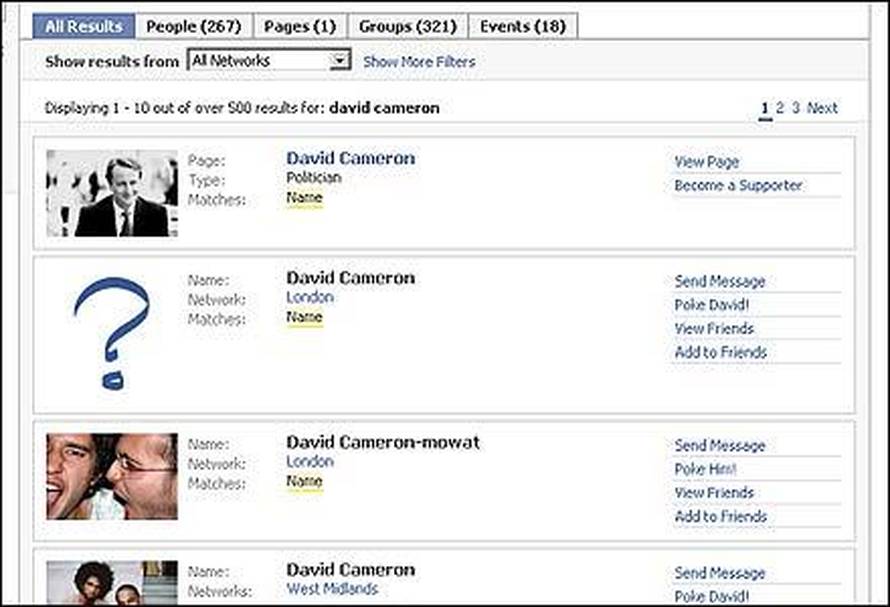Click the View Page link
The width and height of the screenshot is (890, 607).
coord(707,162)
